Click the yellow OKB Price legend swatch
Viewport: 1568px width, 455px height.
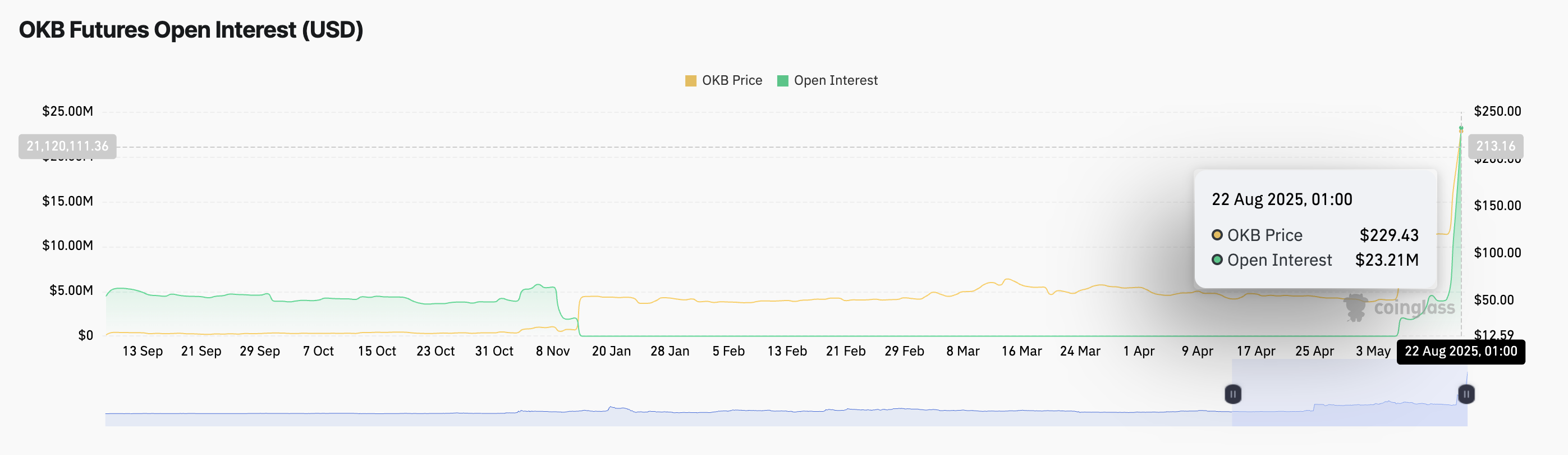tap(690, 80)
